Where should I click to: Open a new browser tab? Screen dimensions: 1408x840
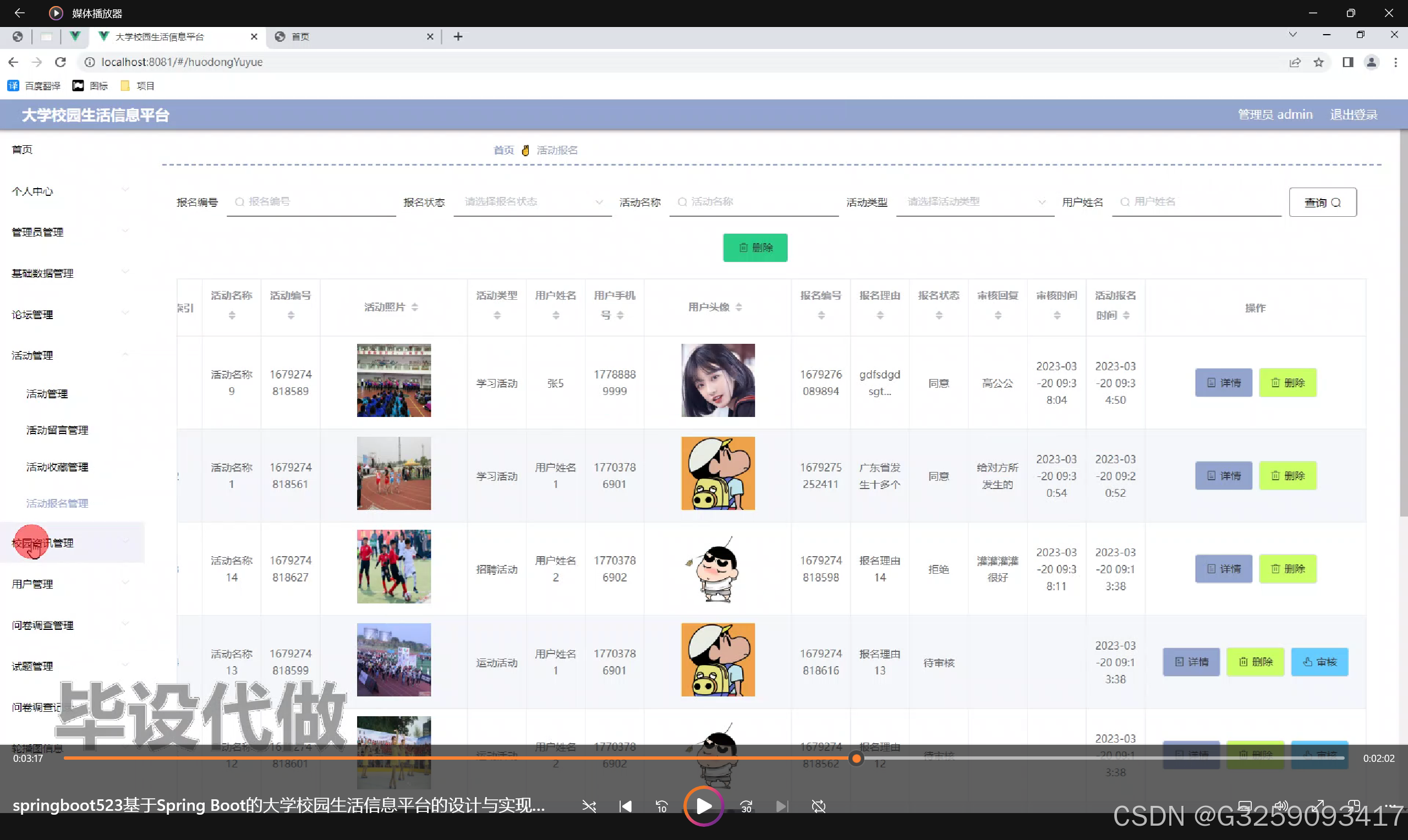458,37
